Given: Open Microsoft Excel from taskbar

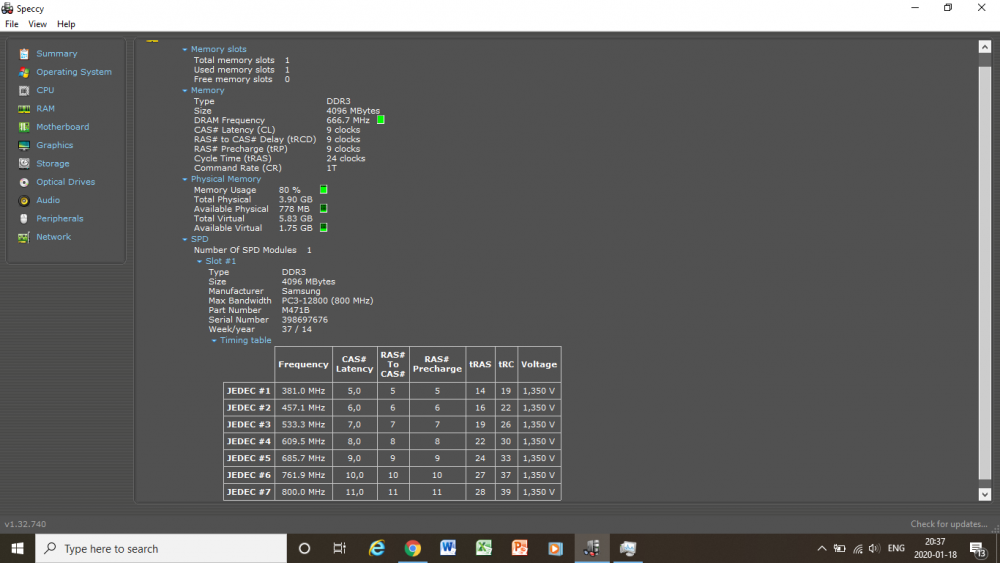Looking at the screenshot, I should point(484,548).
